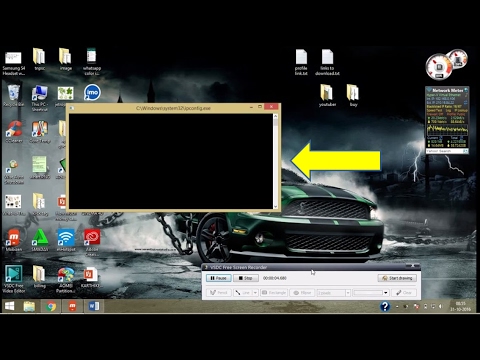The image size is (480, 360).
Task: Open the pixel width combo box
Action: pyautogui.click(x=333, y=292)
